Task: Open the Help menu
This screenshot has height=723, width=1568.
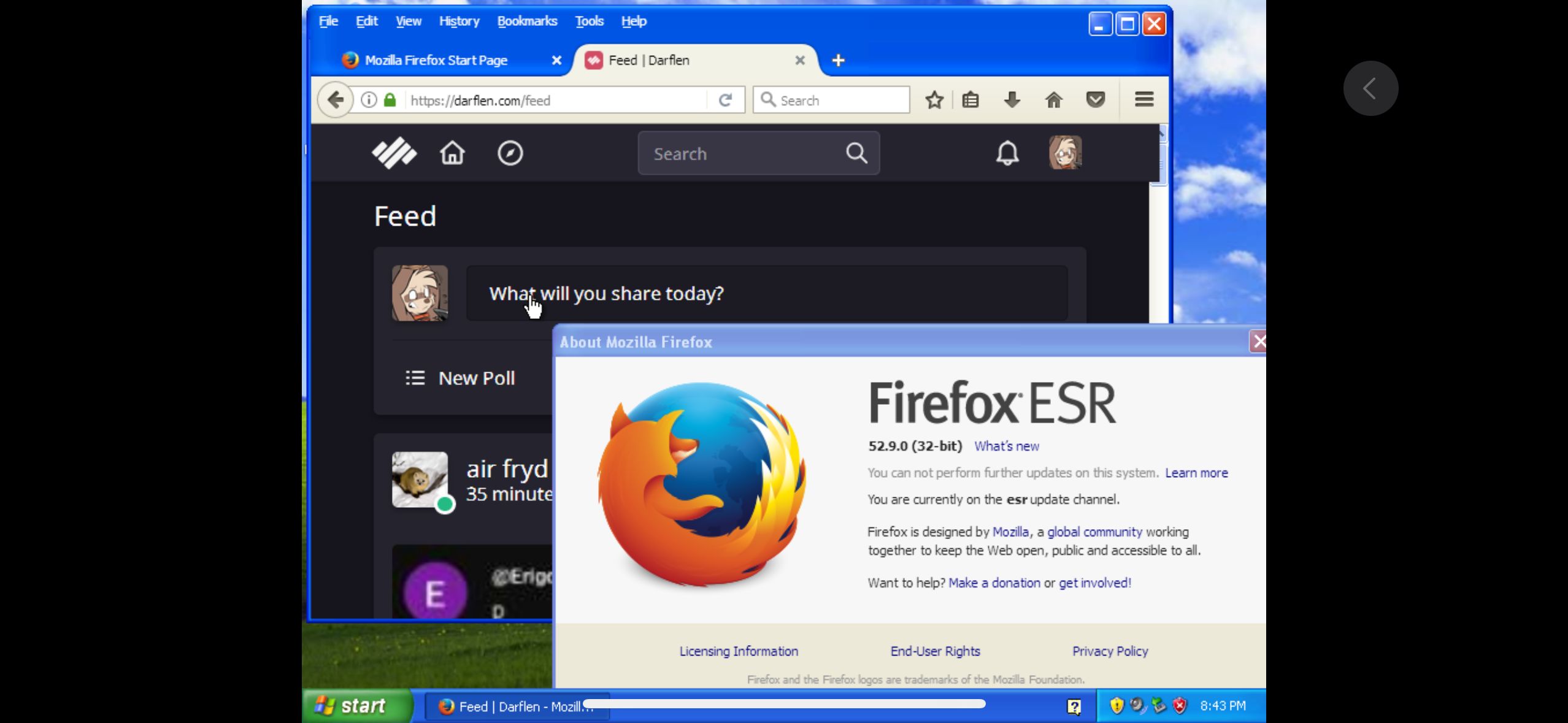Action: click(x=634, y=21)
